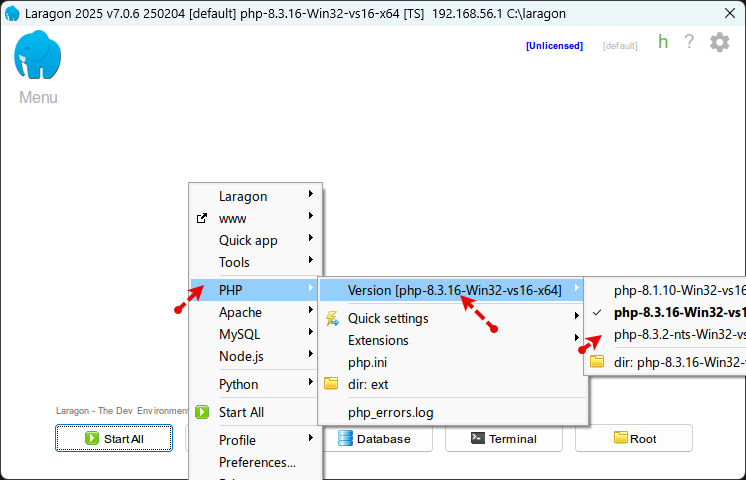Click the Terminal button
Viewport: 746px width, 480px height.
click(x=504, y=438)
